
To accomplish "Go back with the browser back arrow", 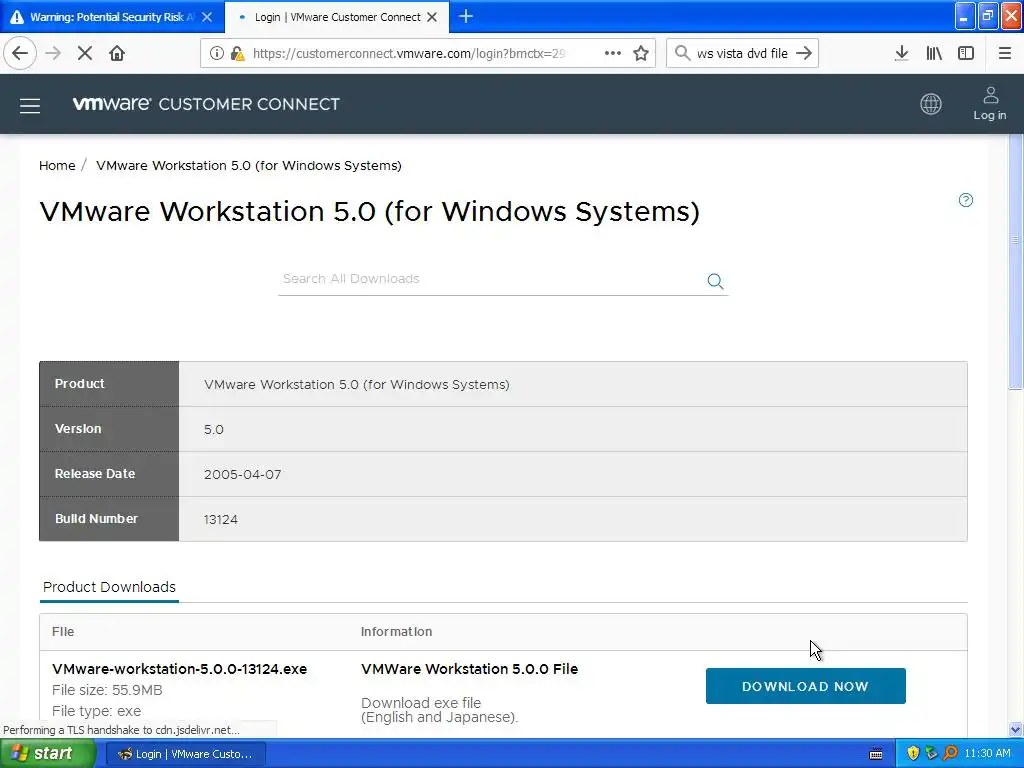I will (x=20, y=53).
